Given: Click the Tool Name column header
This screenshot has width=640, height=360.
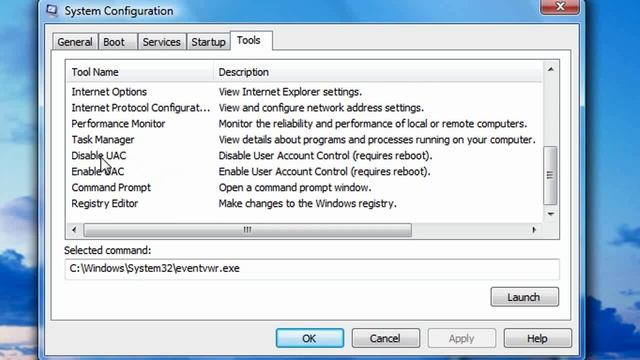Looking at the screenshot, I should pyautogui.click(x=140, y=72).
